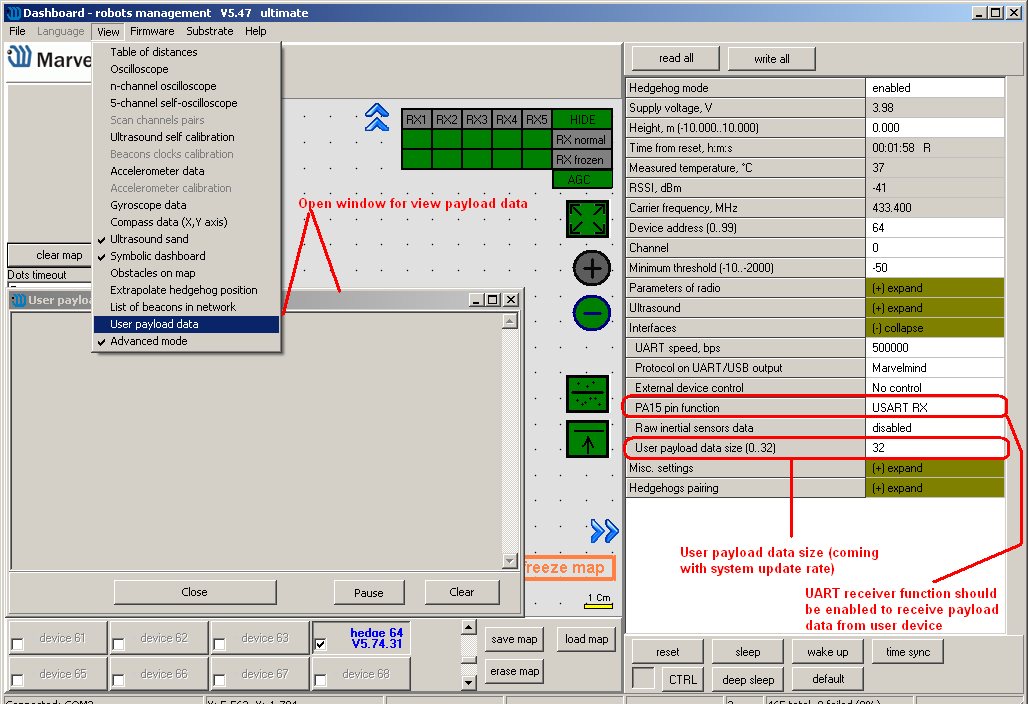
Task: Click the write all button
Action: 772,58
